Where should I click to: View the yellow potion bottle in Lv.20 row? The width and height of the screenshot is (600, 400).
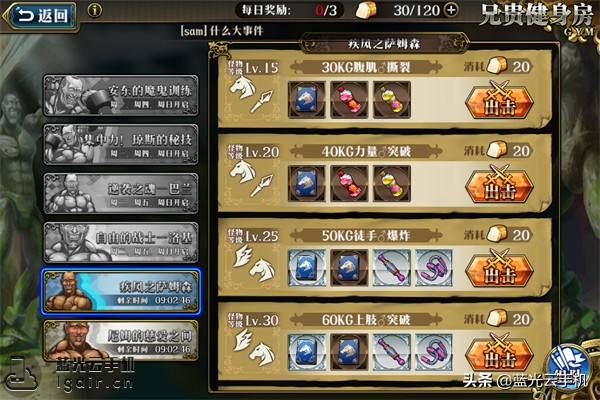(x=392, y=184)
